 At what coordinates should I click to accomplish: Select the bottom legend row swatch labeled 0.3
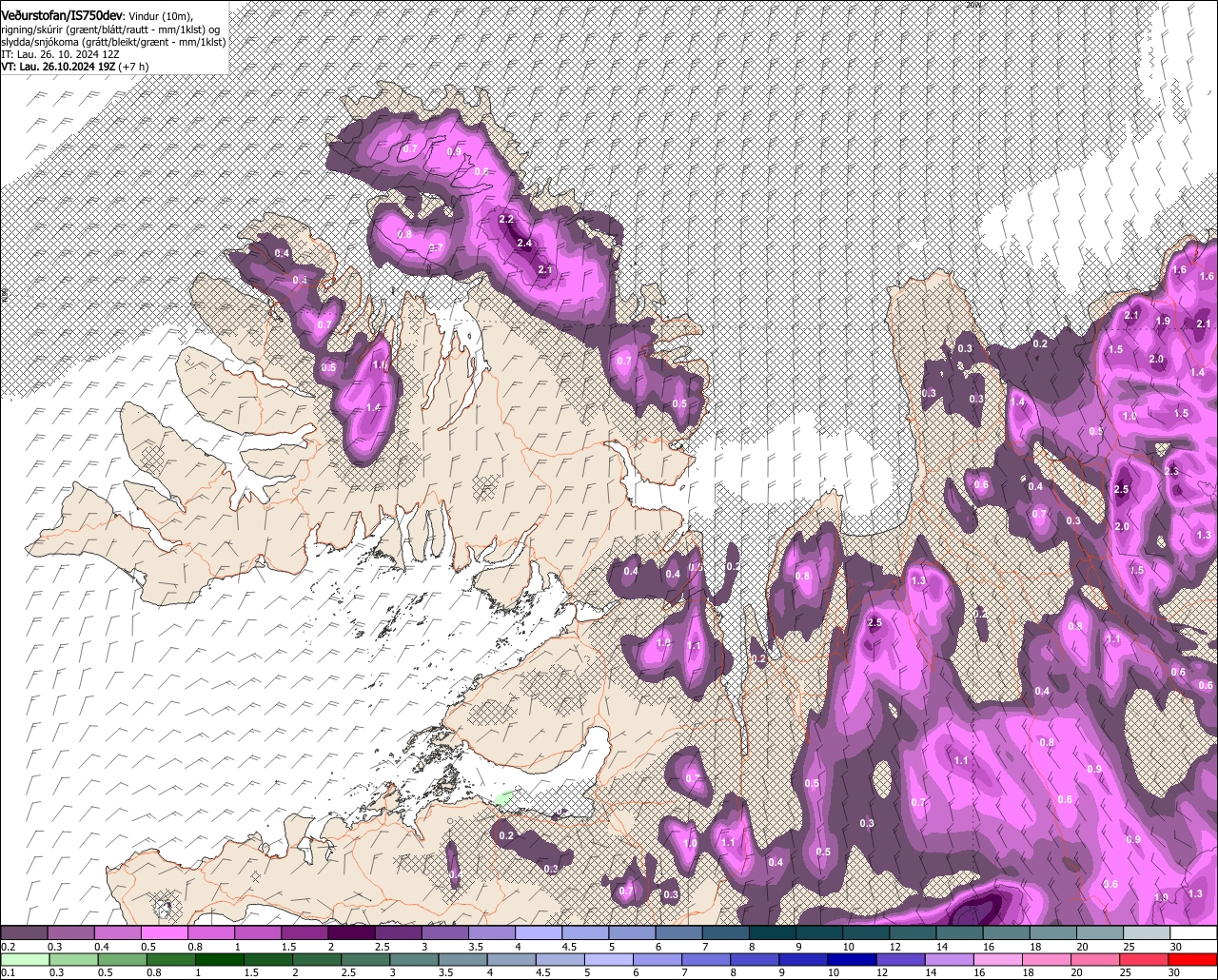tap(73, 959)
